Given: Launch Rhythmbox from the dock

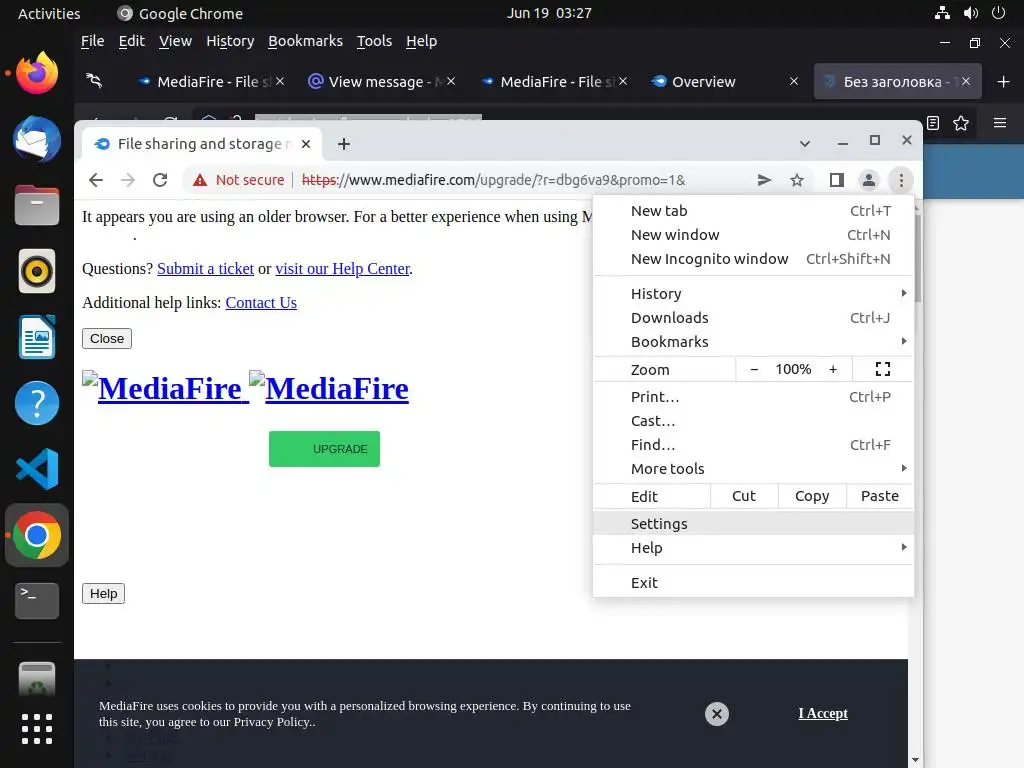Looking at the screenshot, I should coord(37,271).
